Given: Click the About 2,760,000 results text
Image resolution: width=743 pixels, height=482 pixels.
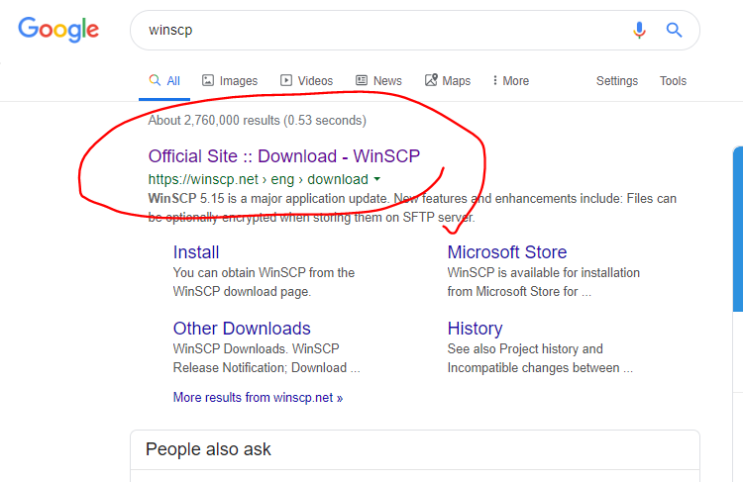Looking at the screenshot, I should [257, 120].
